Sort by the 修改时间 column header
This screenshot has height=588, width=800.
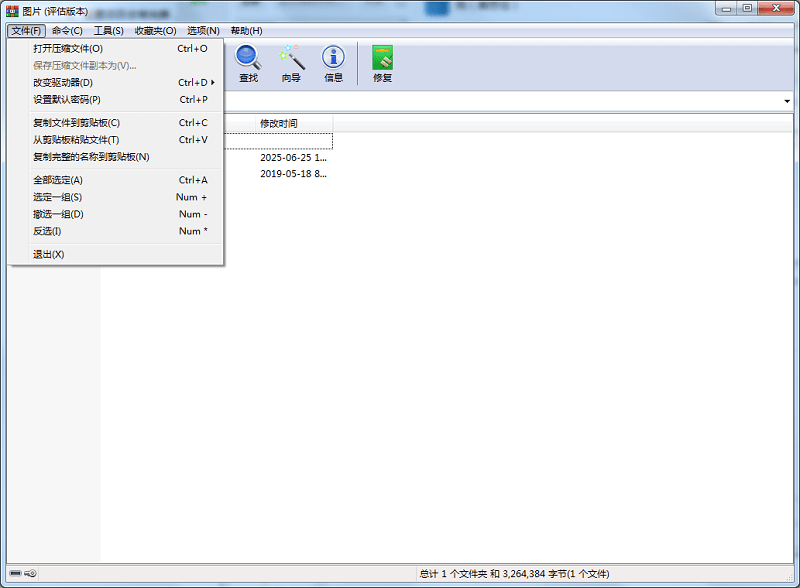pyautogui.click(x=277, y=123)
